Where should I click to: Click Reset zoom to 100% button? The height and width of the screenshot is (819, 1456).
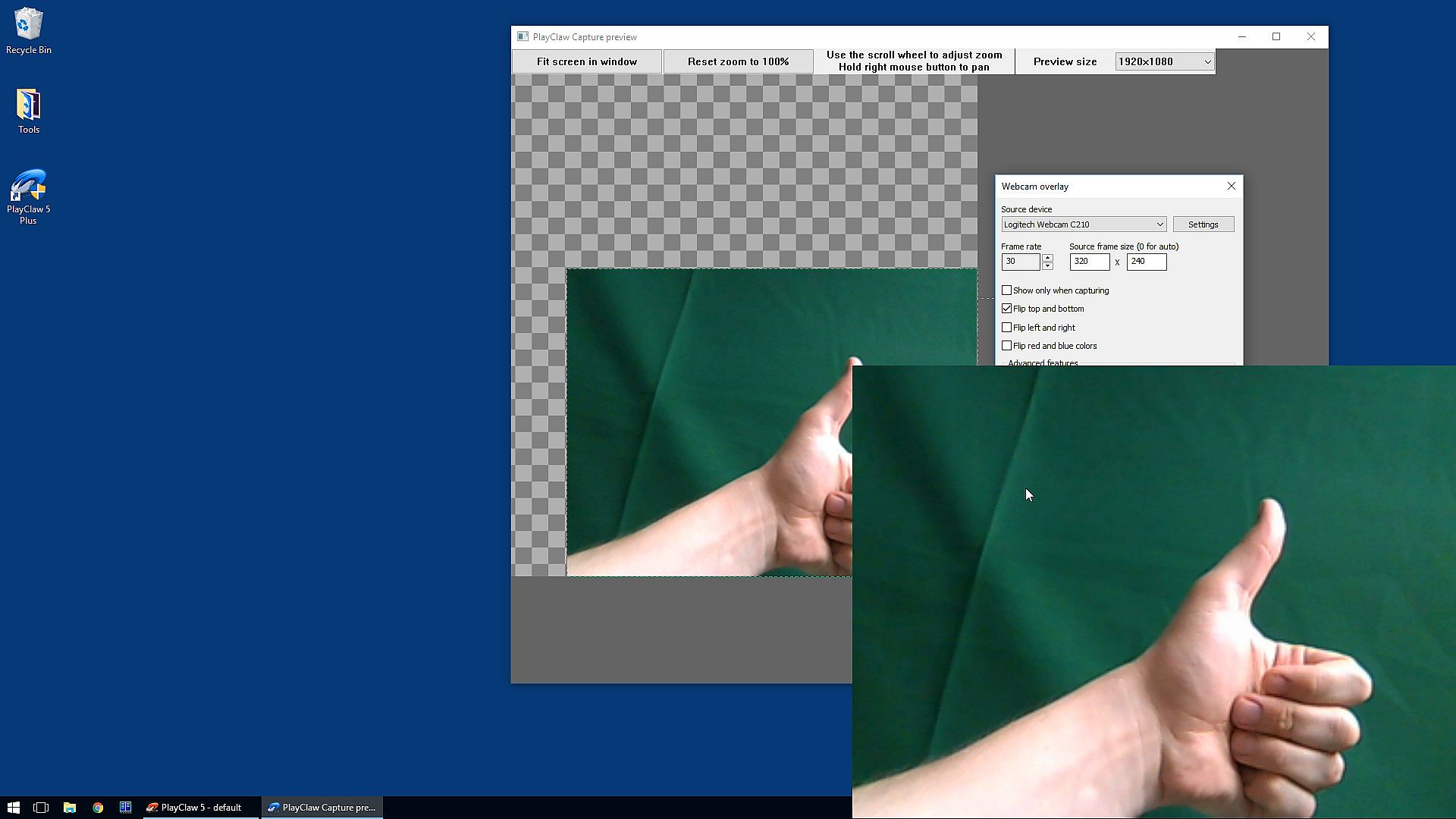tap(738, 62)
